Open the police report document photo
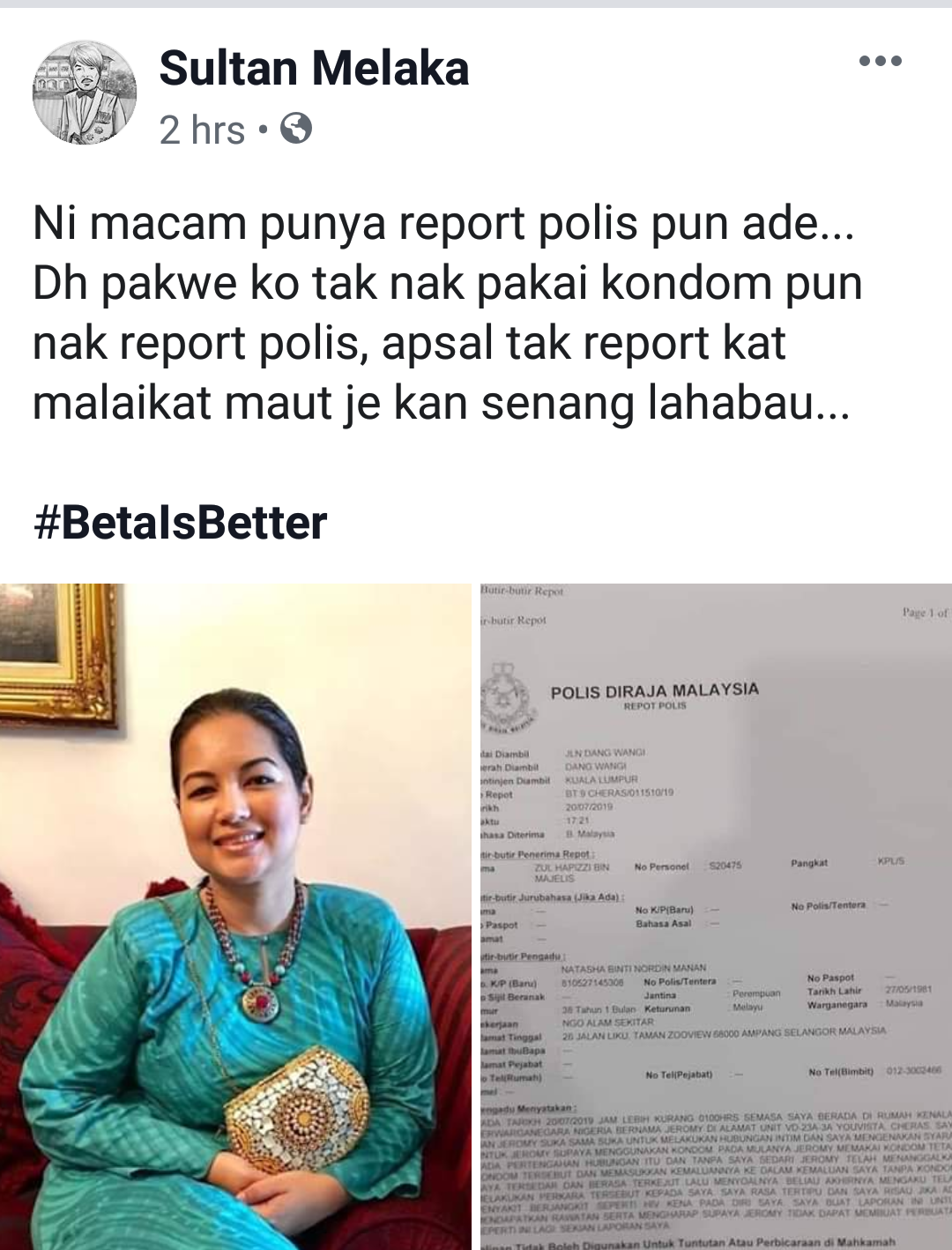The width and height of the screenshot is (952, 1250). (716, 917)
